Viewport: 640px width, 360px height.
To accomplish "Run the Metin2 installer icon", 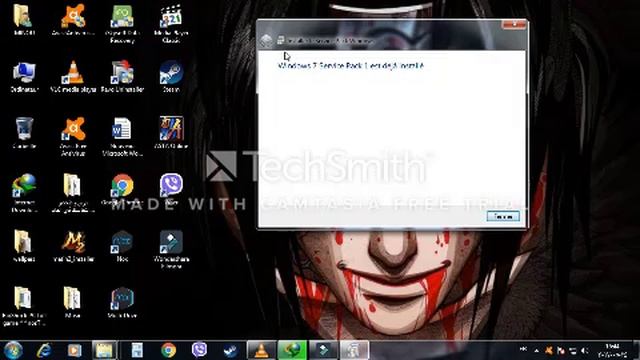I will coord(73,246).
